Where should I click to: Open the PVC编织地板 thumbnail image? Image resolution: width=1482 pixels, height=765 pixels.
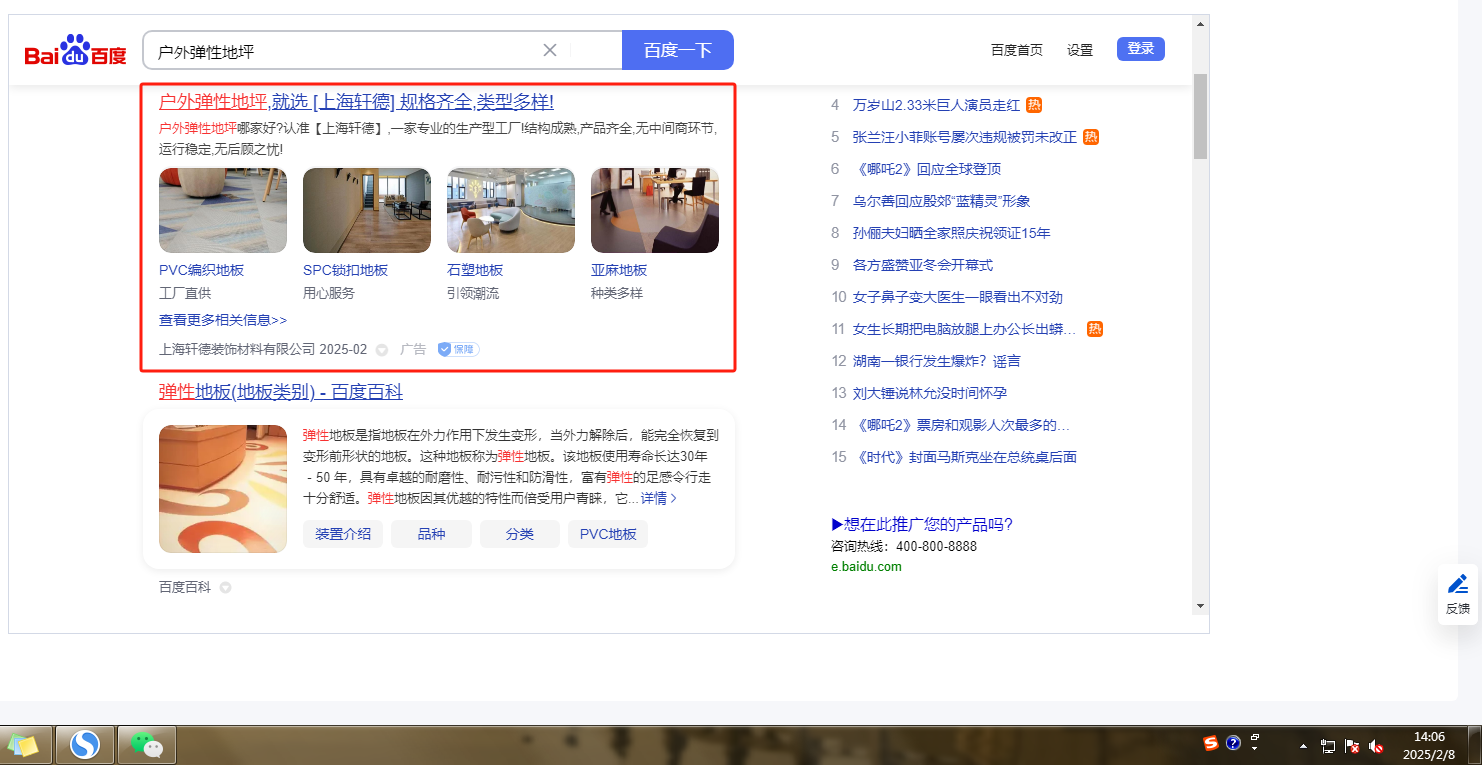pyautogui.click(x=223, y=210)
